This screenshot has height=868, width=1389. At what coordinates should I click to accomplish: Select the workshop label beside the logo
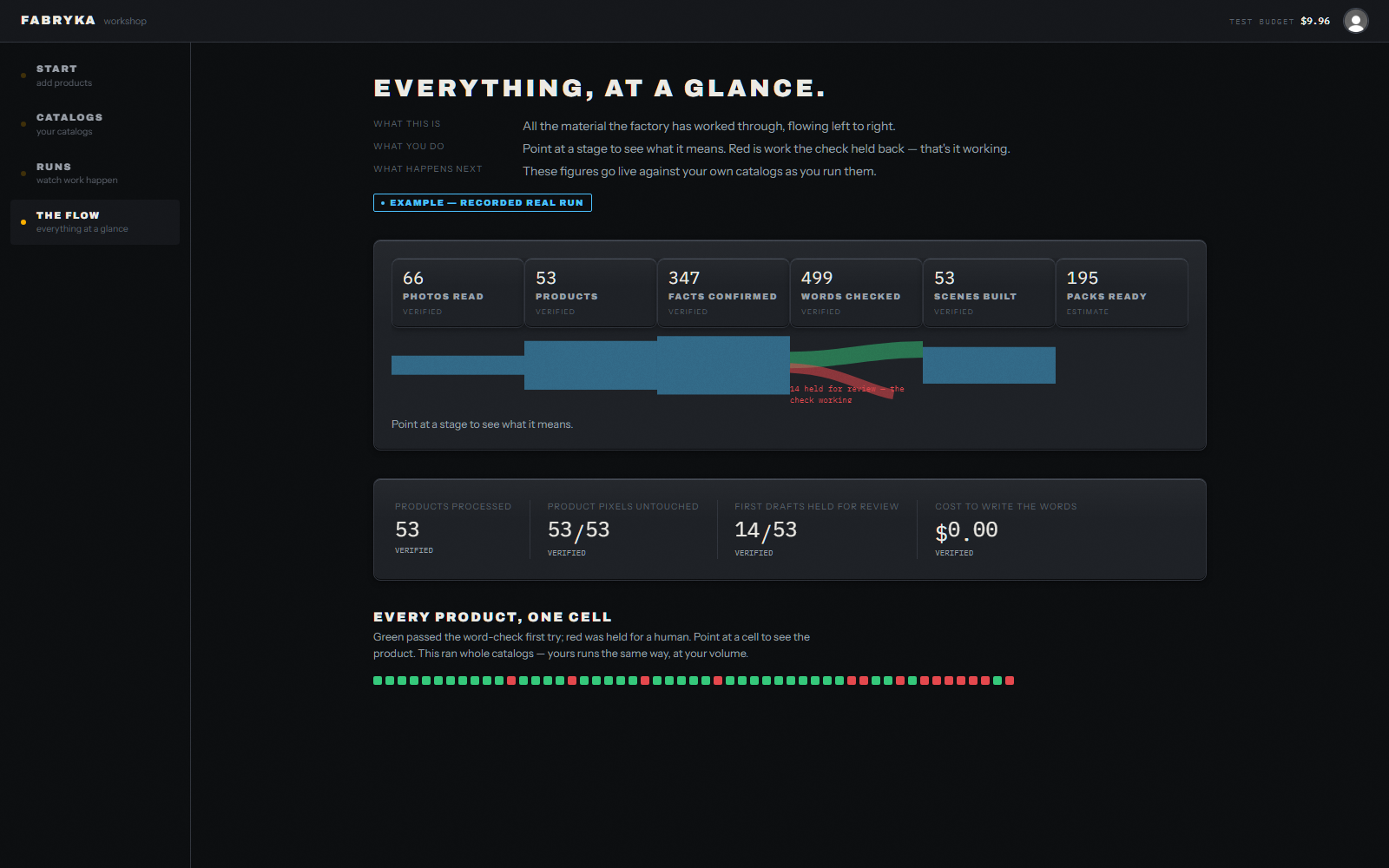(125, 21)
